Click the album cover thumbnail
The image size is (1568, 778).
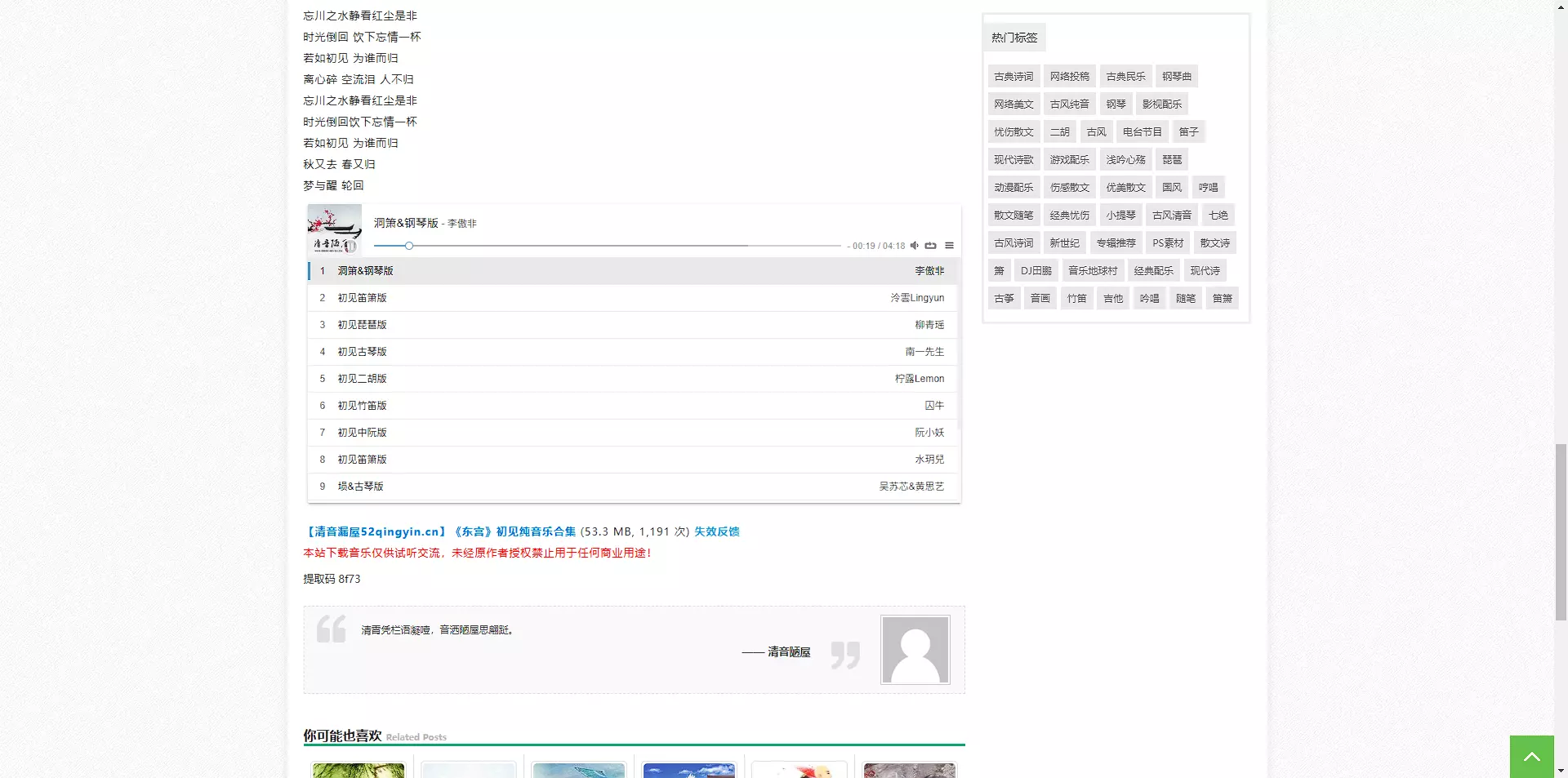tap(334, 230)
